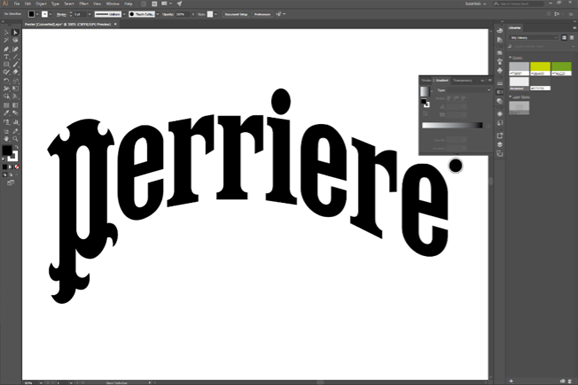Viewport: 578px width, 385px height.
Task: Switch to the Stroke panel tab
Action: pyautogui.click(x=426, y=80)
